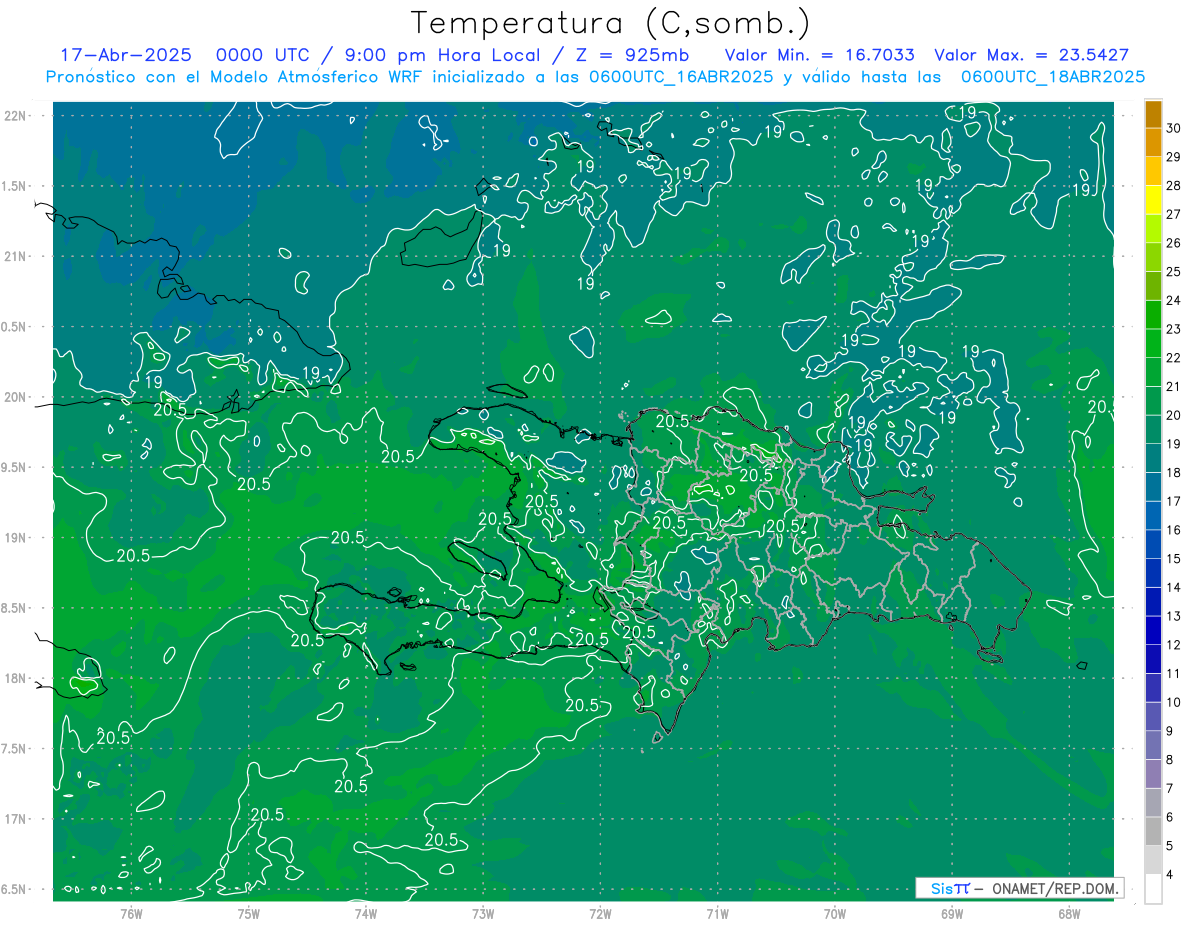
Task: Click the '26' value on the color scale
Action: click(1173, 243)
